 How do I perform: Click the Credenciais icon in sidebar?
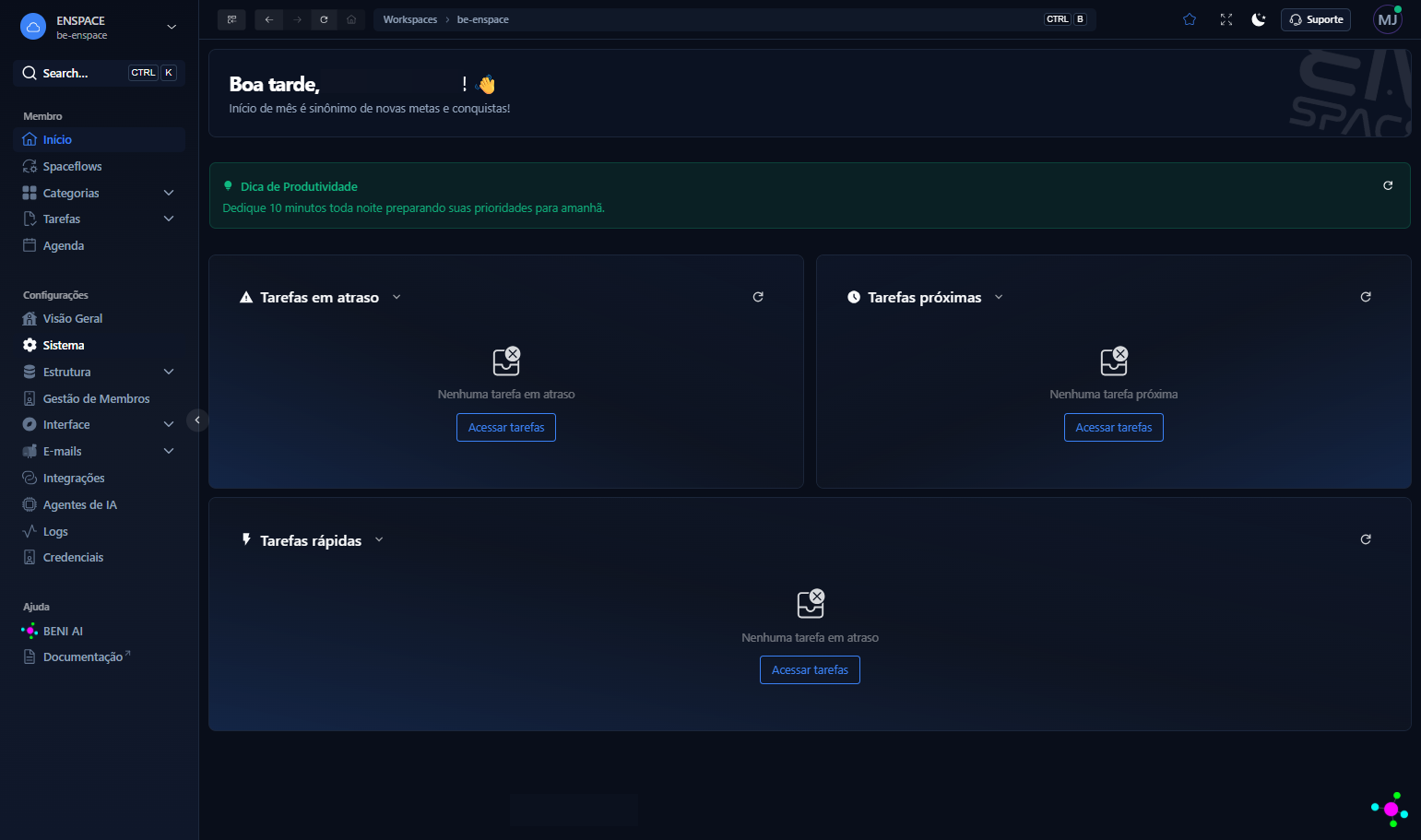30,557
